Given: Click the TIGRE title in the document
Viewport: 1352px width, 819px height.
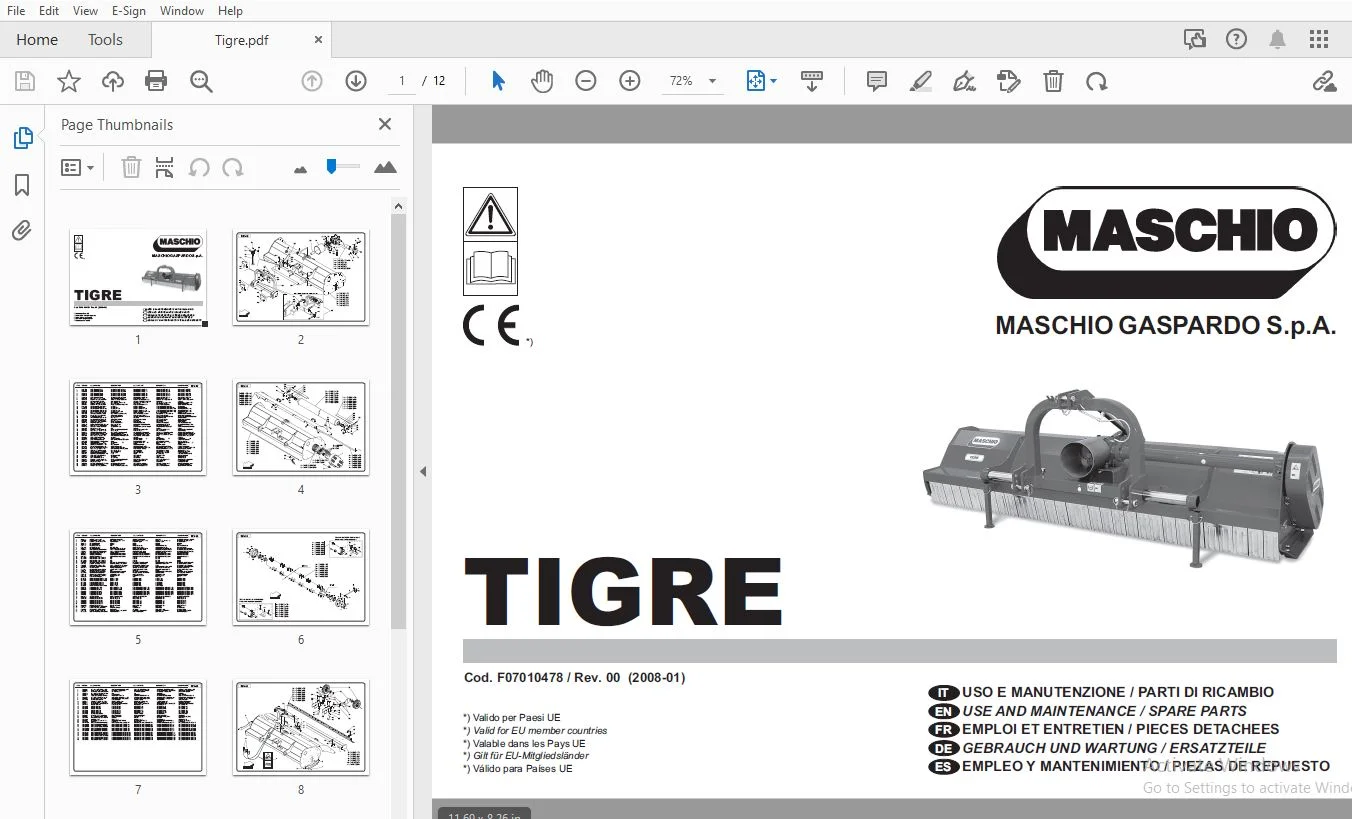Looking at the screenshot, I should pos(623,592).
